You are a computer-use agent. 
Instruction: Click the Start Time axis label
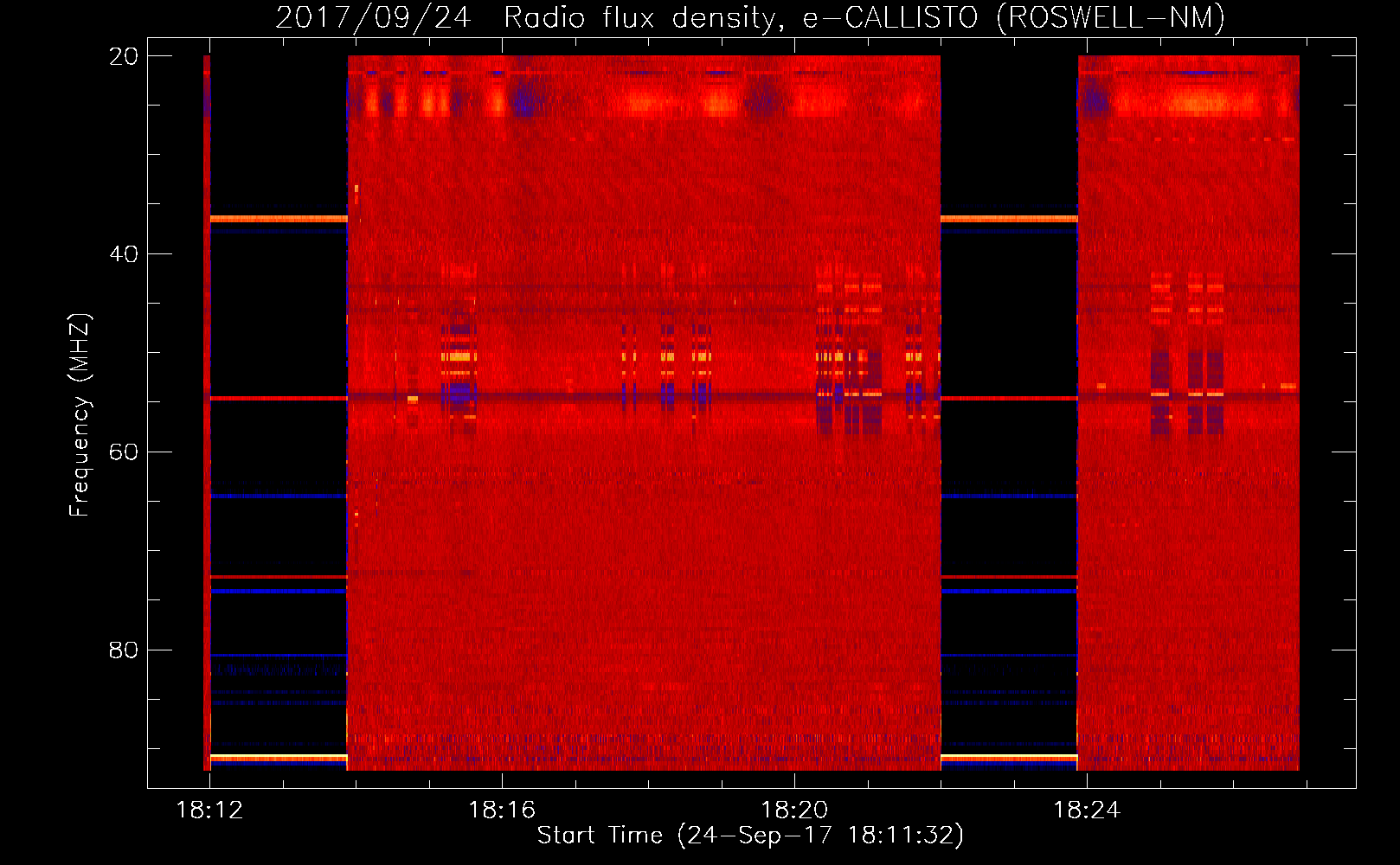[x=750, y=836]
